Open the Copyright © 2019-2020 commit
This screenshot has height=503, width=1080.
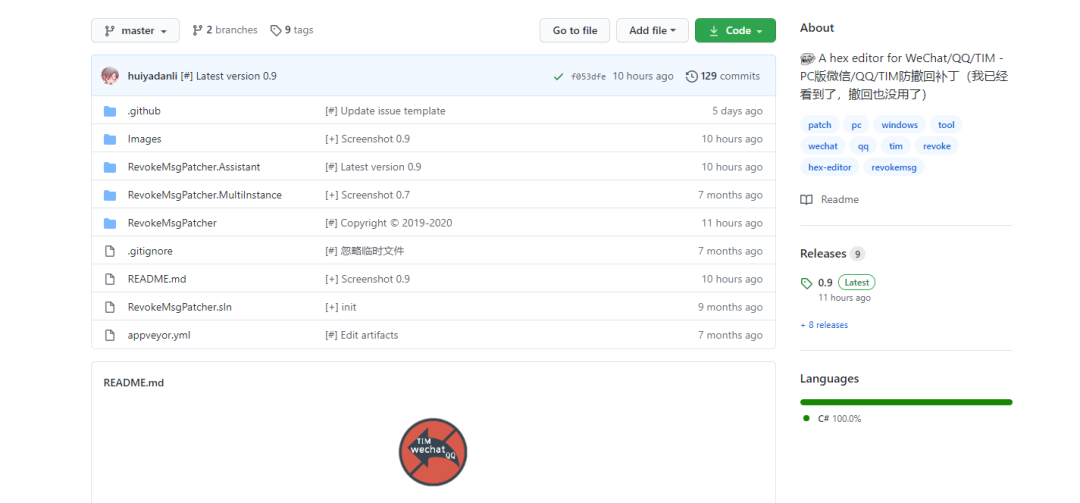point(388,223)
